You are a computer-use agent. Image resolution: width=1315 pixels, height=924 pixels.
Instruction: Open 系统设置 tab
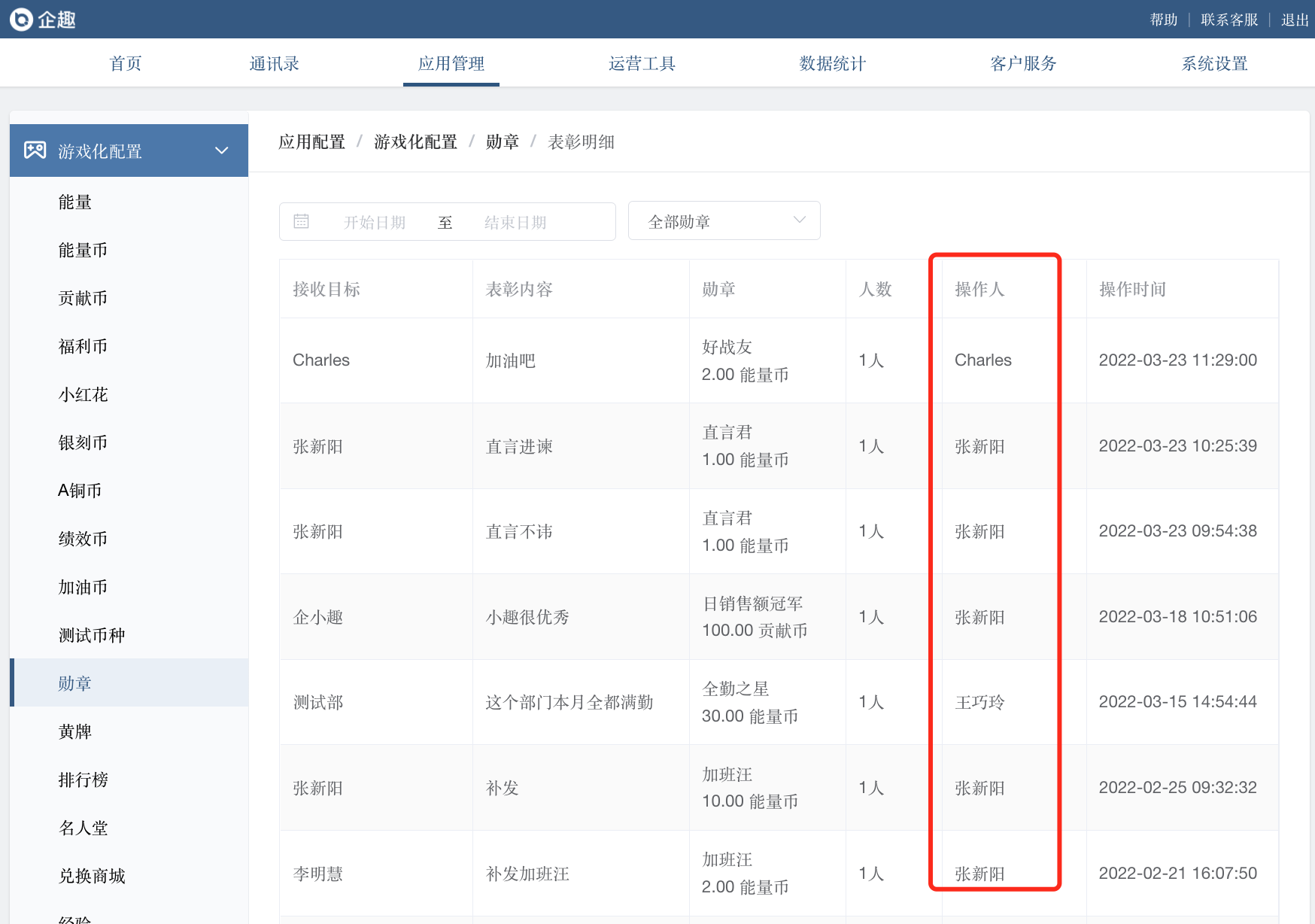(x=1215, y=63)
